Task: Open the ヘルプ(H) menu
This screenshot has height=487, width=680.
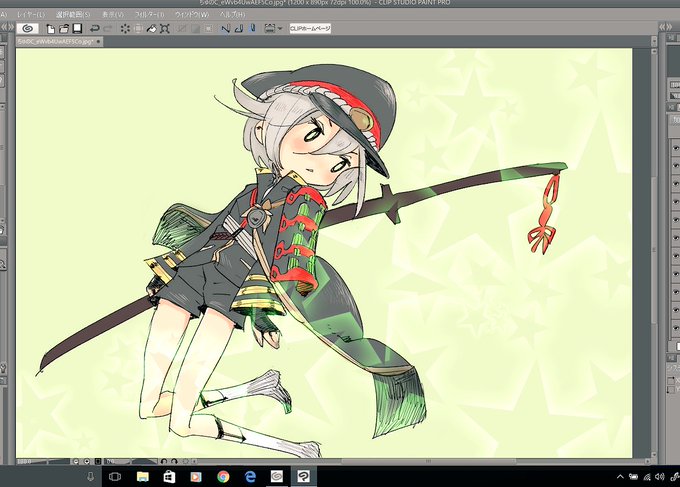Action: [x=232, y=15]
